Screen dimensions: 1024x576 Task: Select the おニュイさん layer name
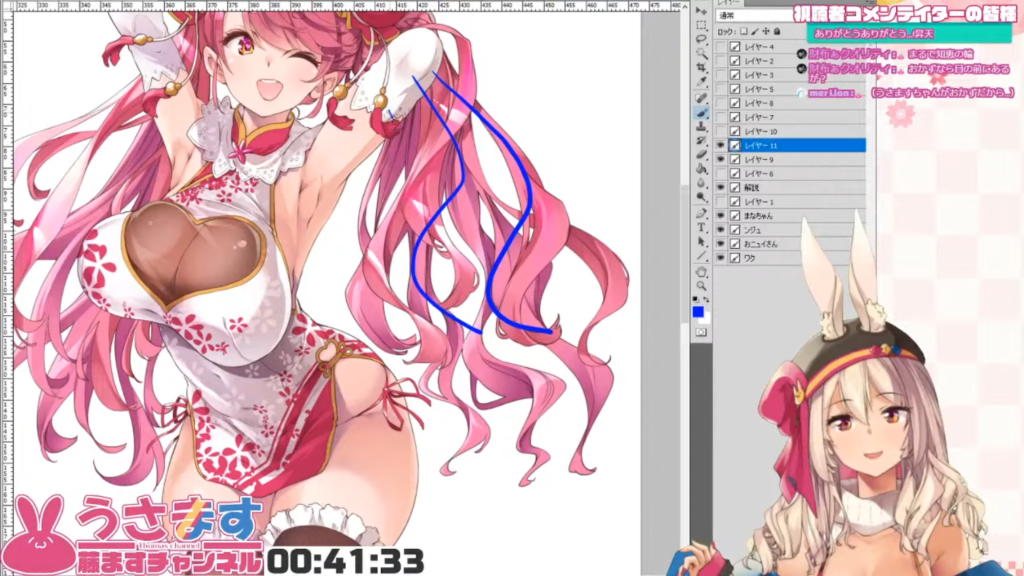click(x=761, y=244)
